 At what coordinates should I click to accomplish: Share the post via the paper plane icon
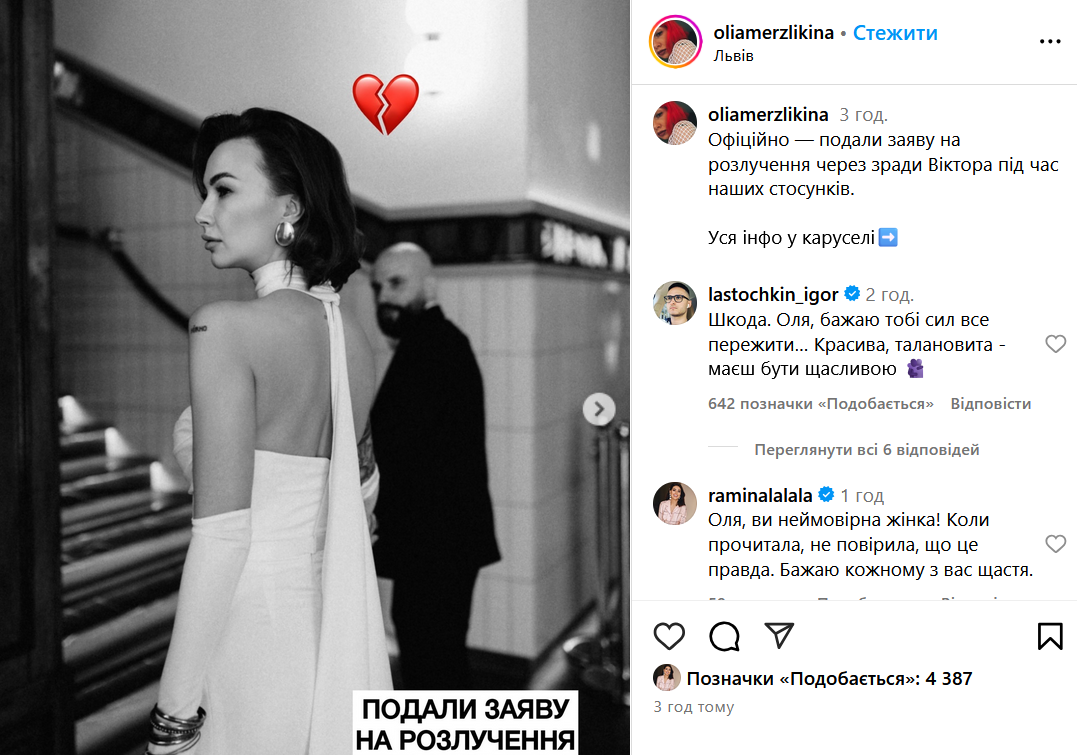[x=779, y=636]
